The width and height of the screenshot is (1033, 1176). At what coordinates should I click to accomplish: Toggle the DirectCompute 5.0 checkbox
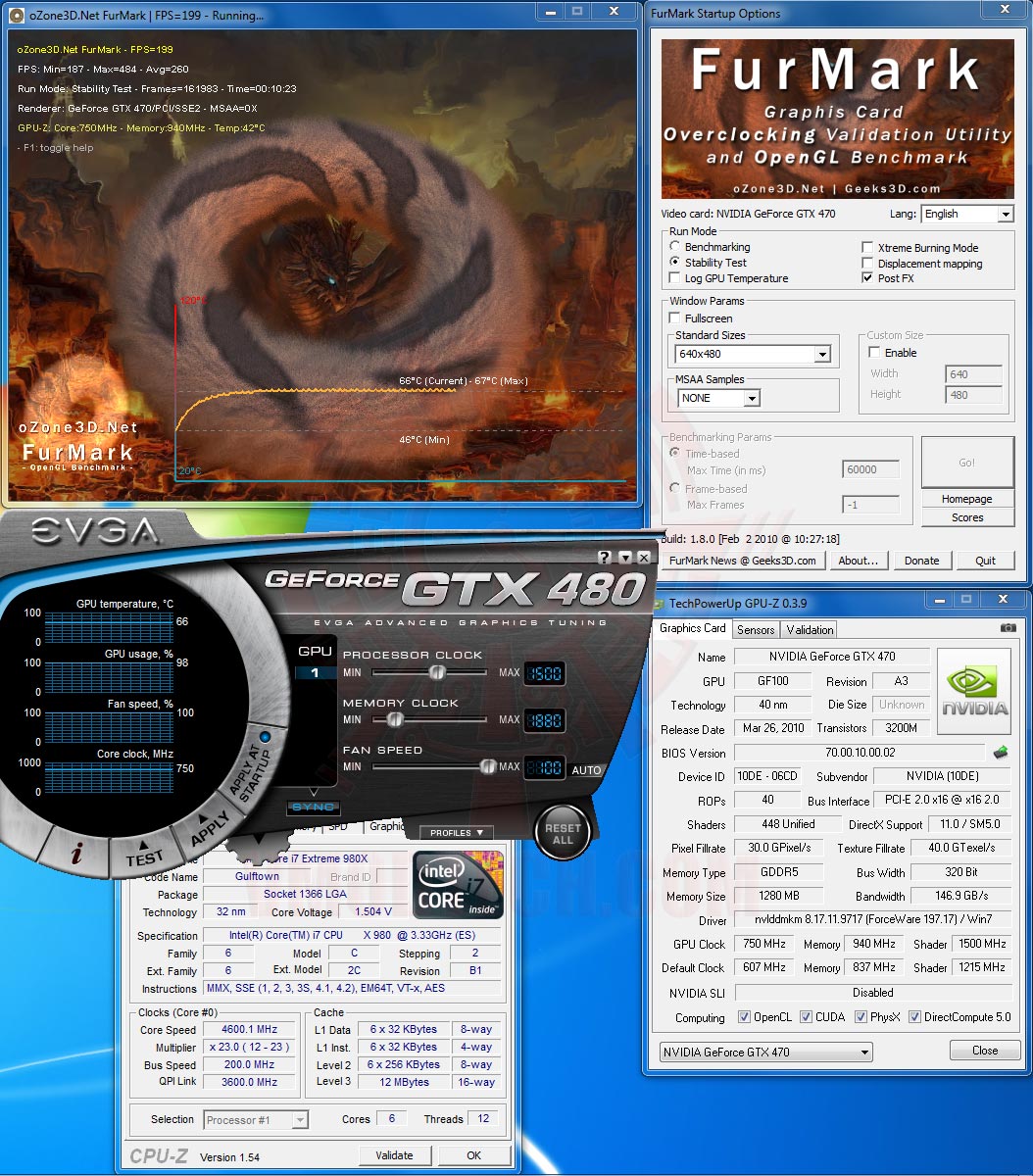[914, 1017]
